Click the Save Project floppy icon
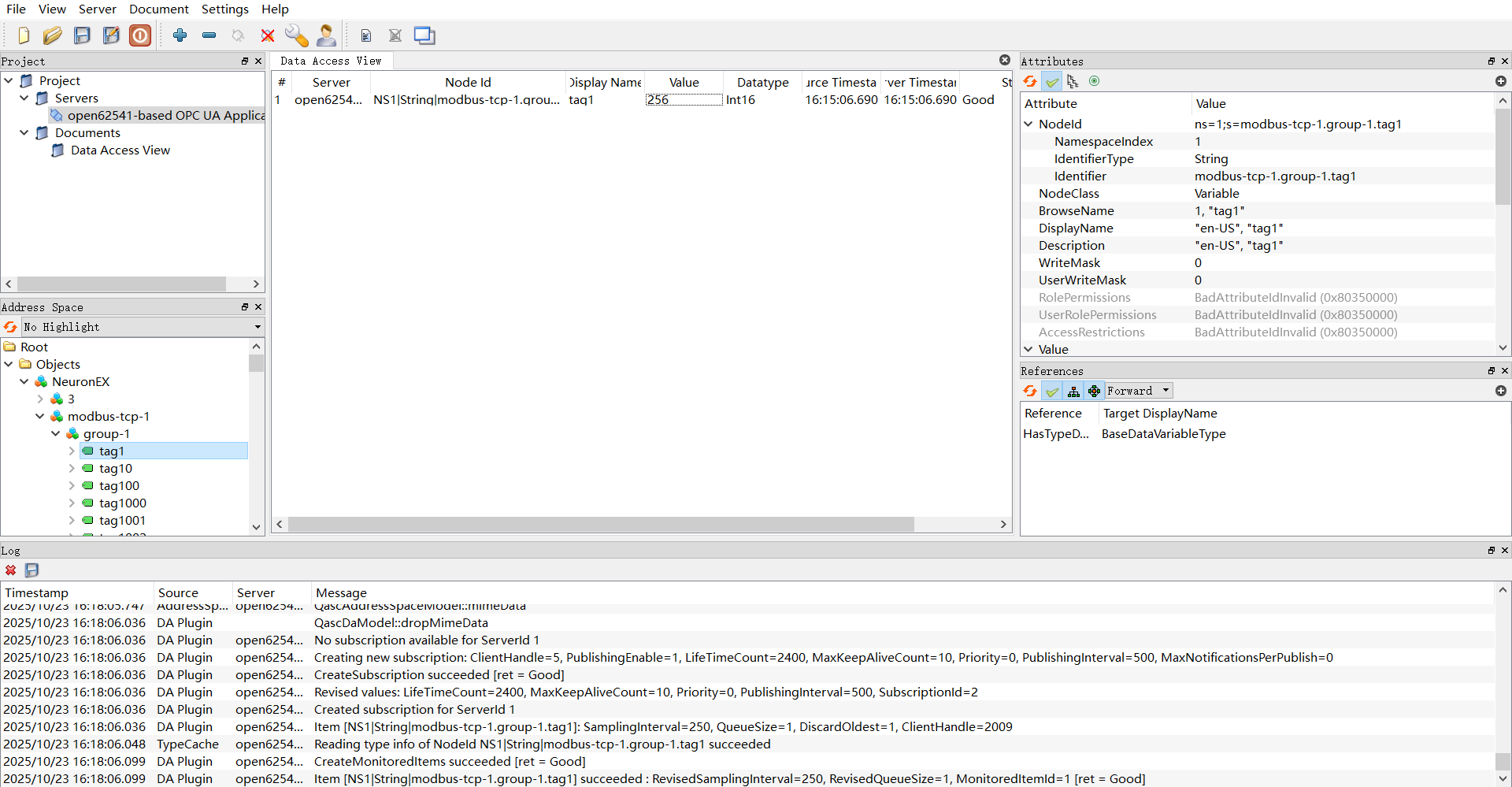 tap(82, 35)
